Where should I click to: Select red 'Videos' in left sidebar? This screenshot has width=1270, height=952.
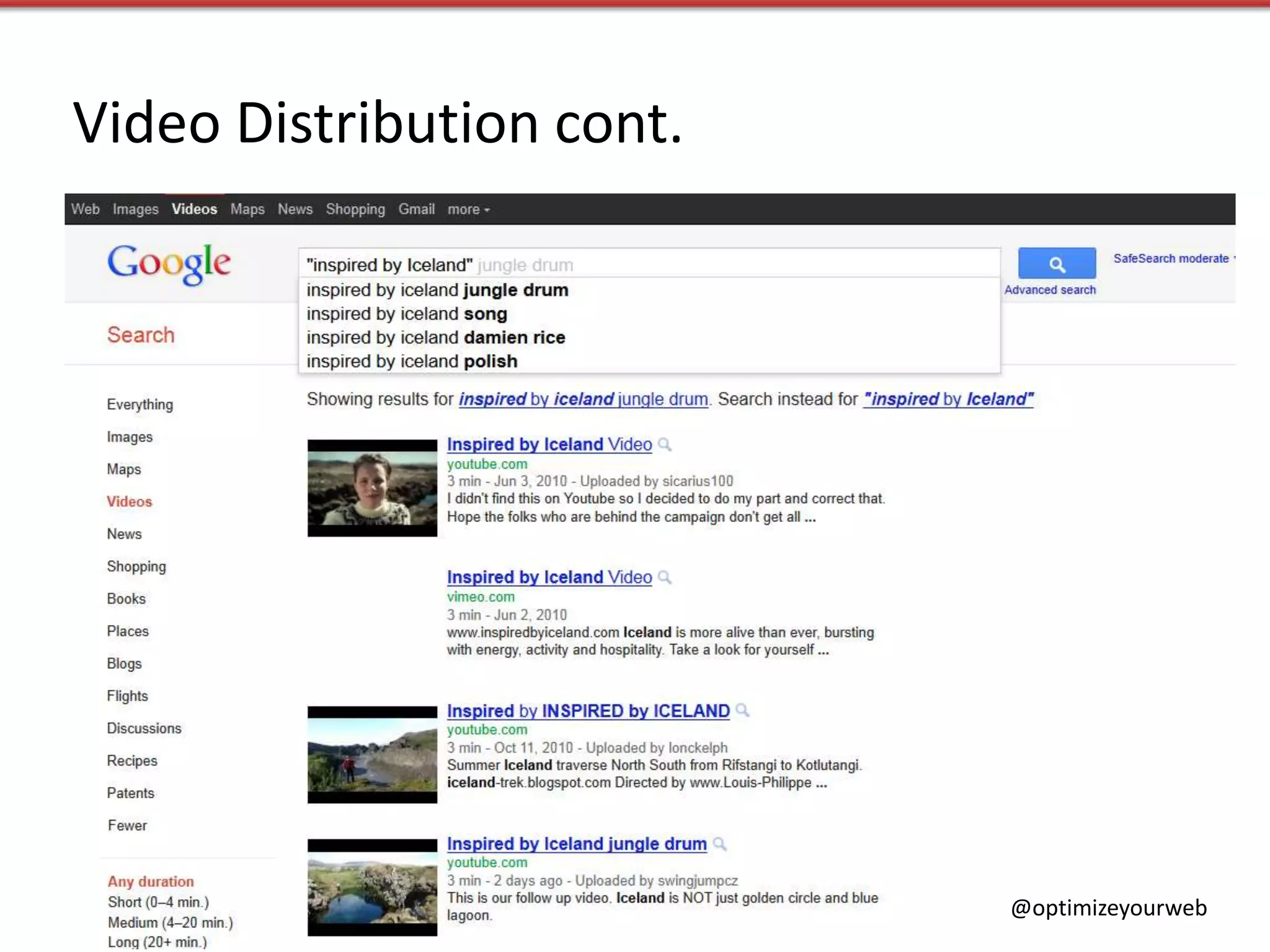point(129,501)
